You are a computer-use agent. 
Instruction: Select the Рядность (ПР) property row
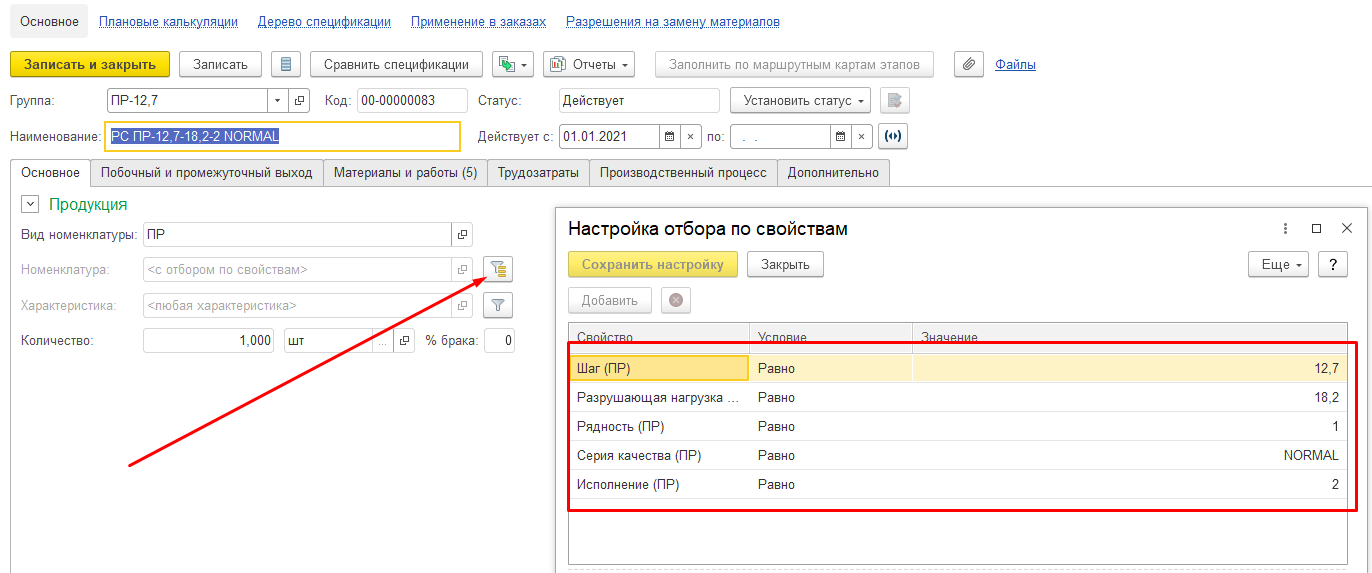[x=958, y=426]
